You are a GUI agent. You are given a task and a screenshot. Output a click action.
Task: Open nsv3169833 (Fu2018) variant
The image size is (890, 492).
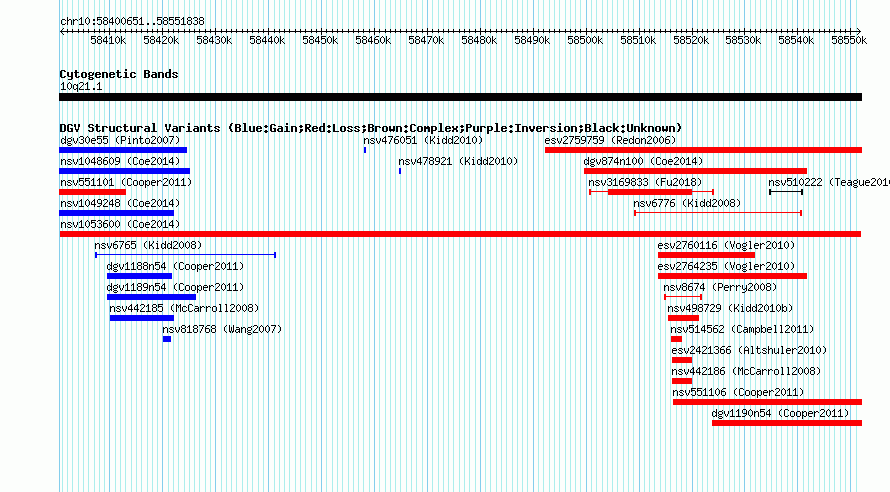click(645, 182)
